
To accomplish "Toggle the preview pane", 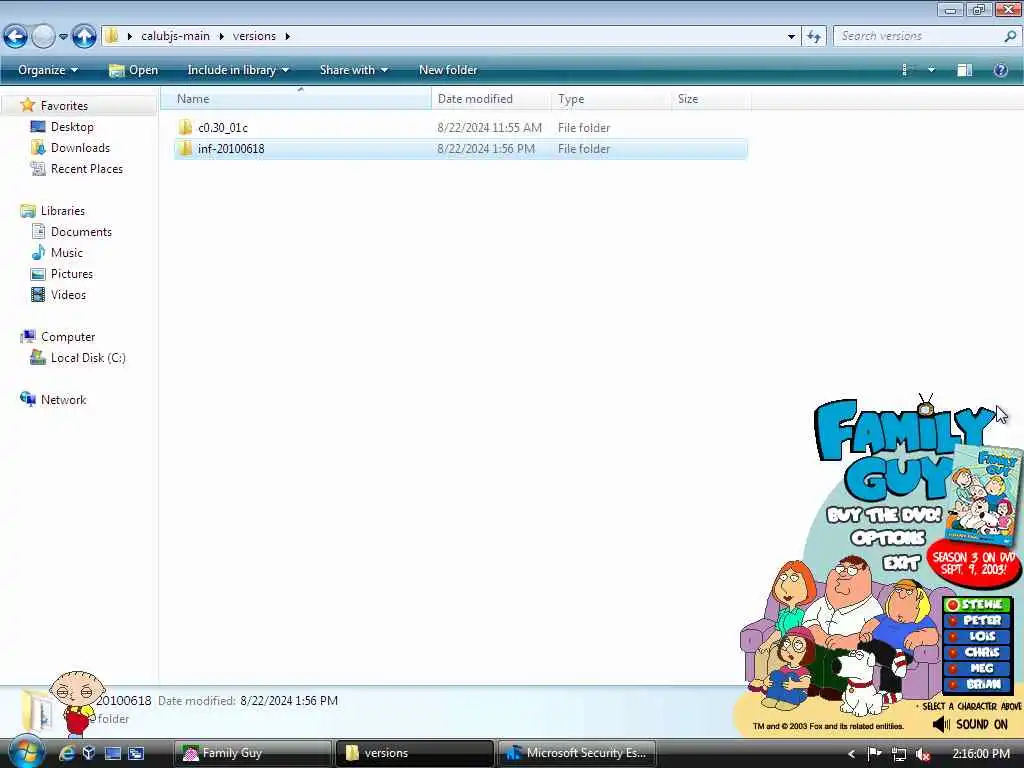I will tap(965, 70).
